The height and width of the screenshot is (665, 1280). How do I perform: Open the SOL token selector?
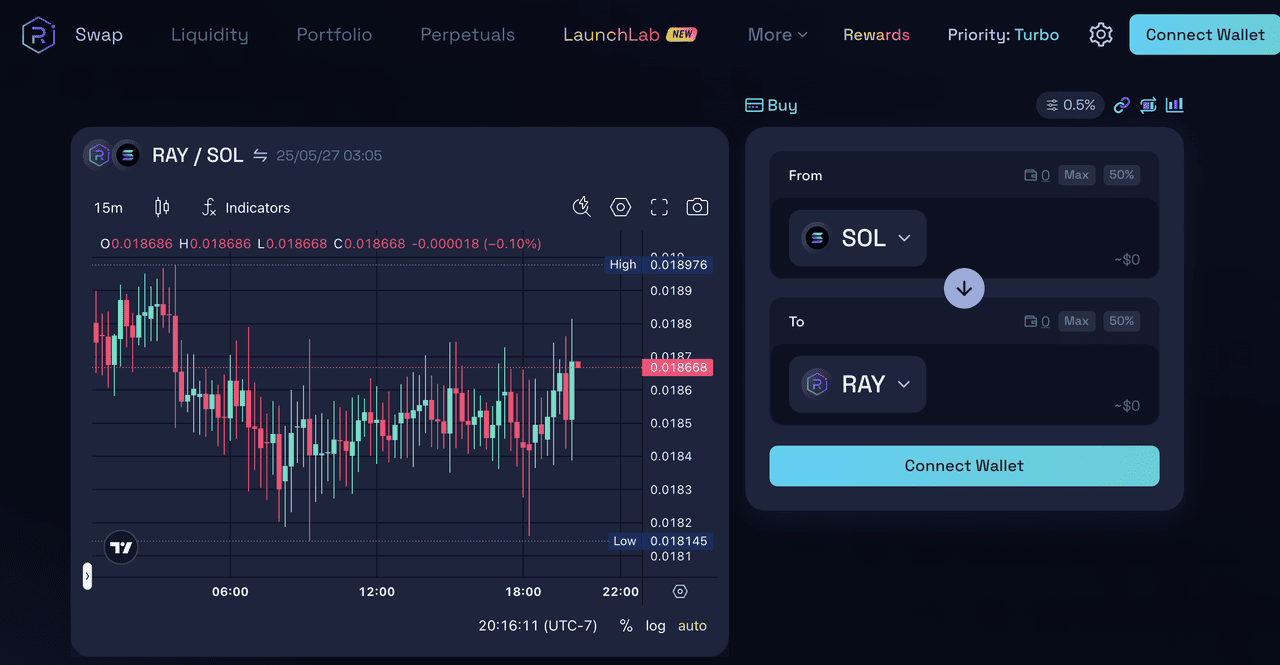coord(858,238)
